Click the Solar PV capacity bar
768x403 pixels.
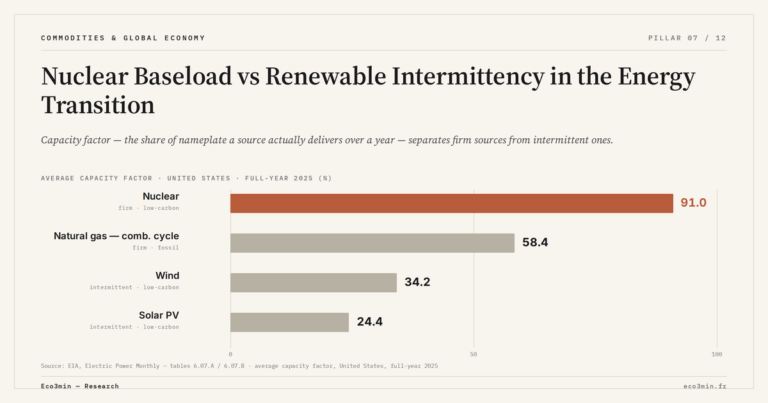289,322
